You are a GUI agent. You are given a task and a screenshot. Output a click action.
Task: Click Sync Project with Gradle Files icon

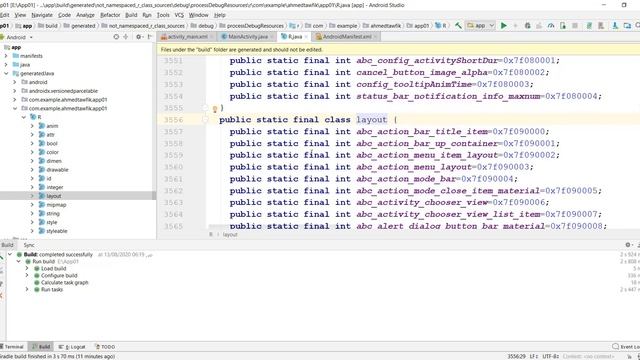[x=589, y=26]
